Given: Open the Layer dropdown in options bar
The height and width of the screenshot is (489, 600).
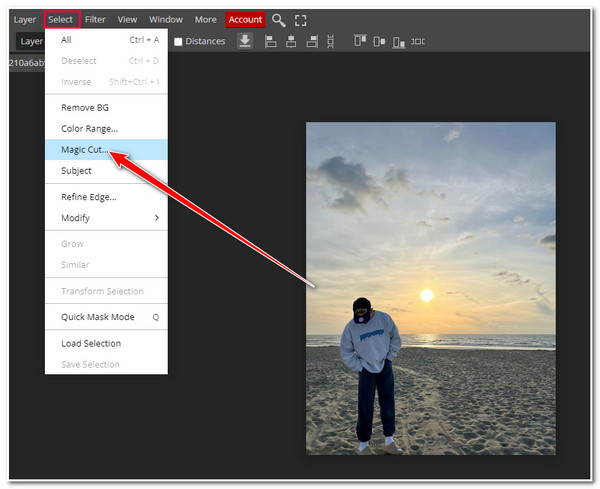Looking at the screenshot, I should click(x=31, y=41).
